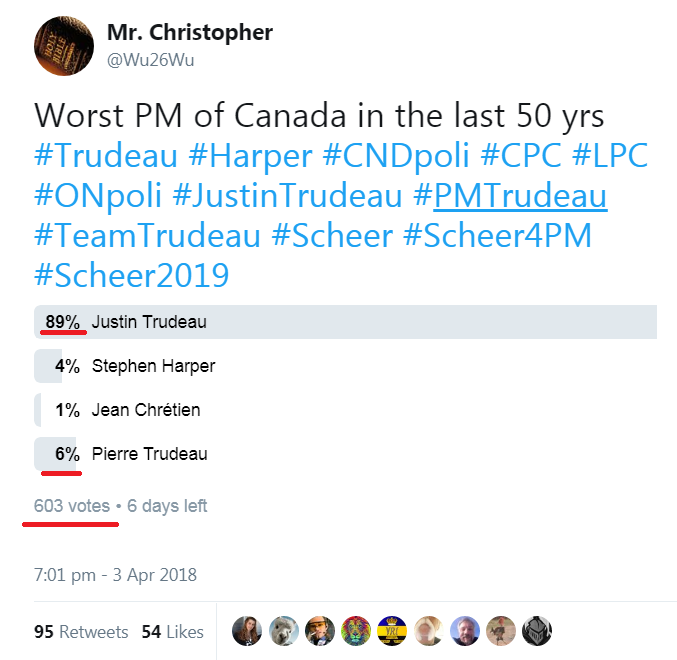Viewport: 677px width, 660px height.
Task: Open the knight helmet avatar profile
Action: (537, 631)
